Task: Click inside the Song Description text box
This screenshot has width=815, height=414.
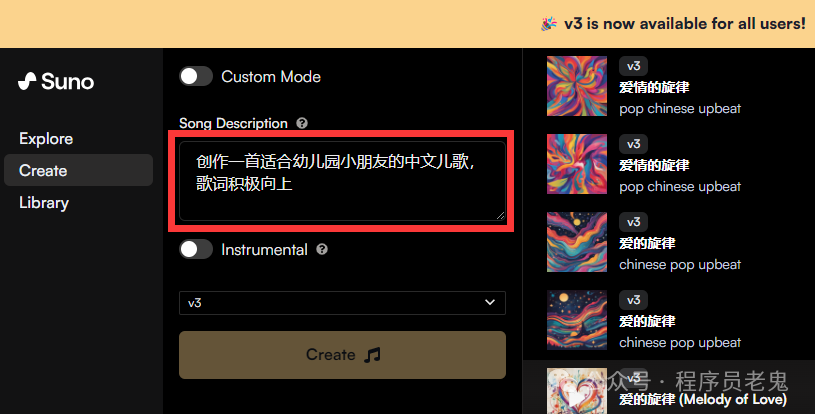Action: coord(342,181)
